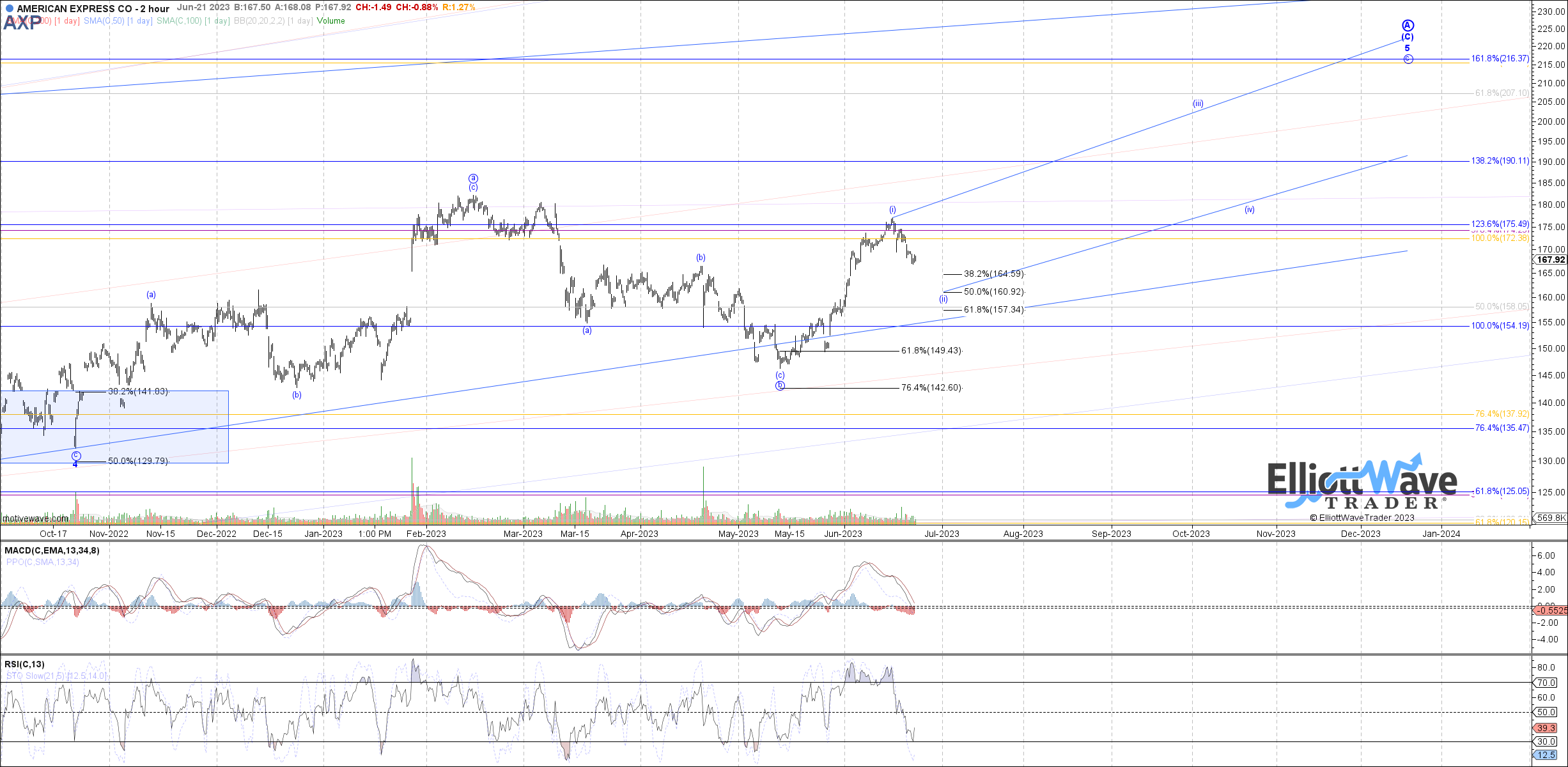Click the 50.0%(129.79) retracement label
This screenshot has height=767, width=1568.
tap(138, 461)
